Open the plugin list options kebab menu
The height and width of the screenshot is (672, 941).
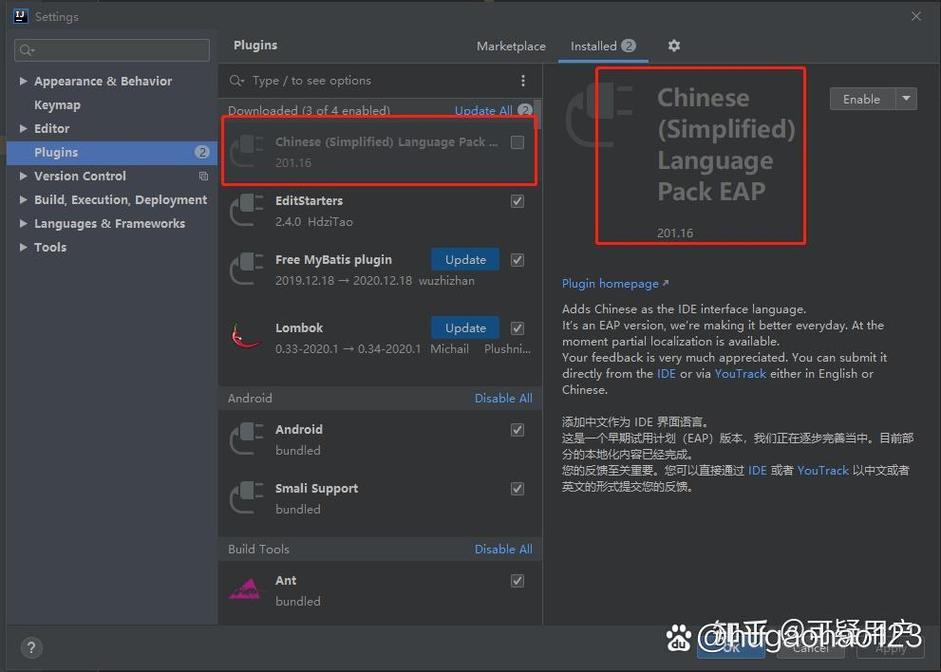[x=523, y=80]
